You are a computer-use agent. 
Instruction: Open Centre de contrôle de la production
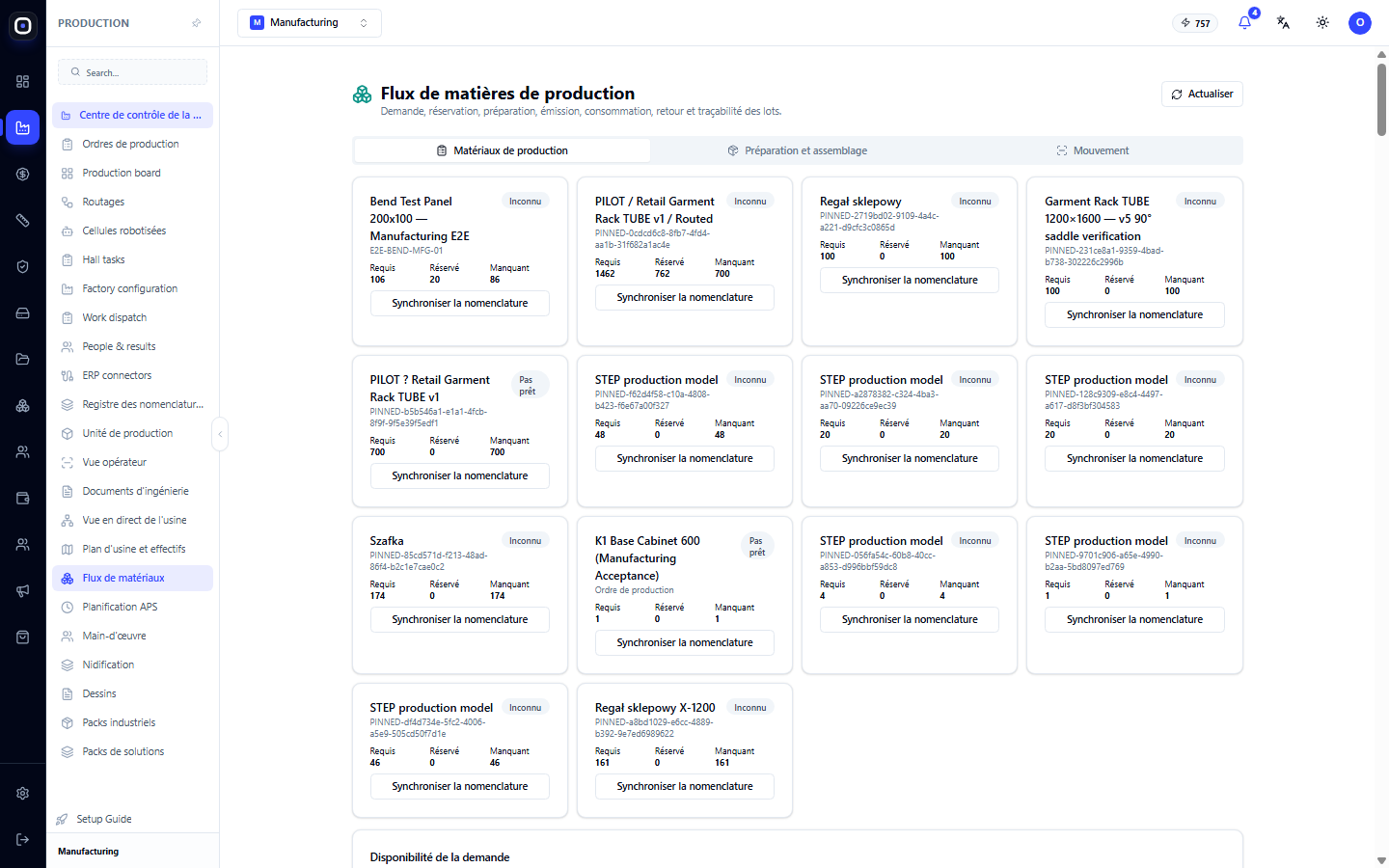click(x=132, y=115)
